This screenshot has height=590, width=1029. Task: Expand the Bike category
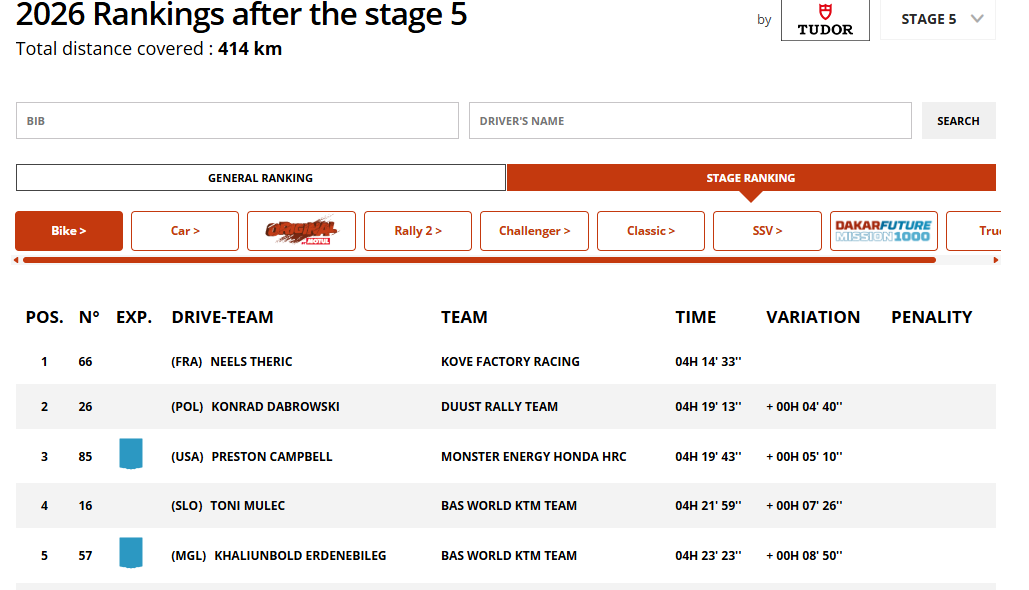[69, 231]
